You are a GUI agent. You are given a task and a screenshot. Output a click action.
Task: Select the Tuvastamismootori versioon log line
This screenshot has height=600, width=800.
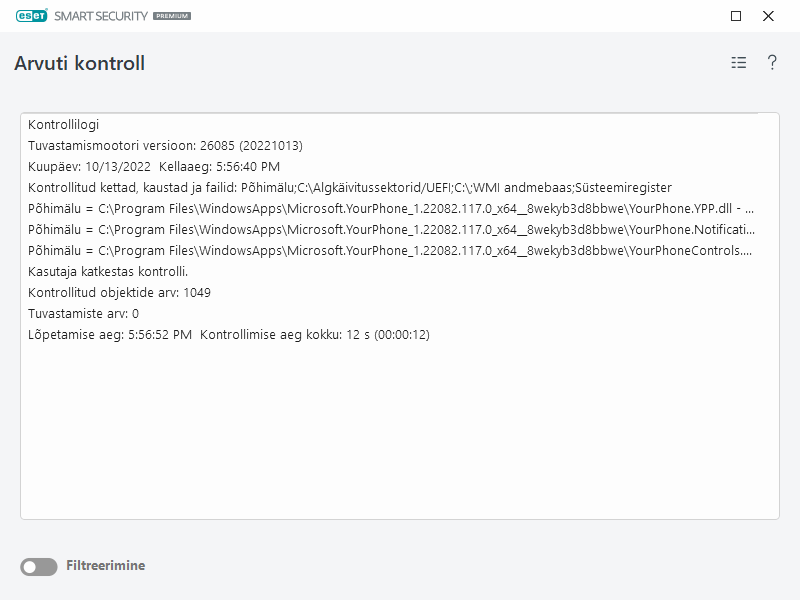(165, 146)
